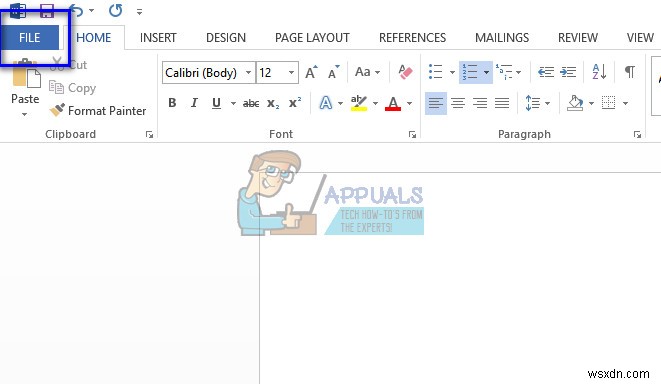This screenshot has height=384, width=661.
Task: Expand highlight color dropdown arrow
Action: [375, 103]
